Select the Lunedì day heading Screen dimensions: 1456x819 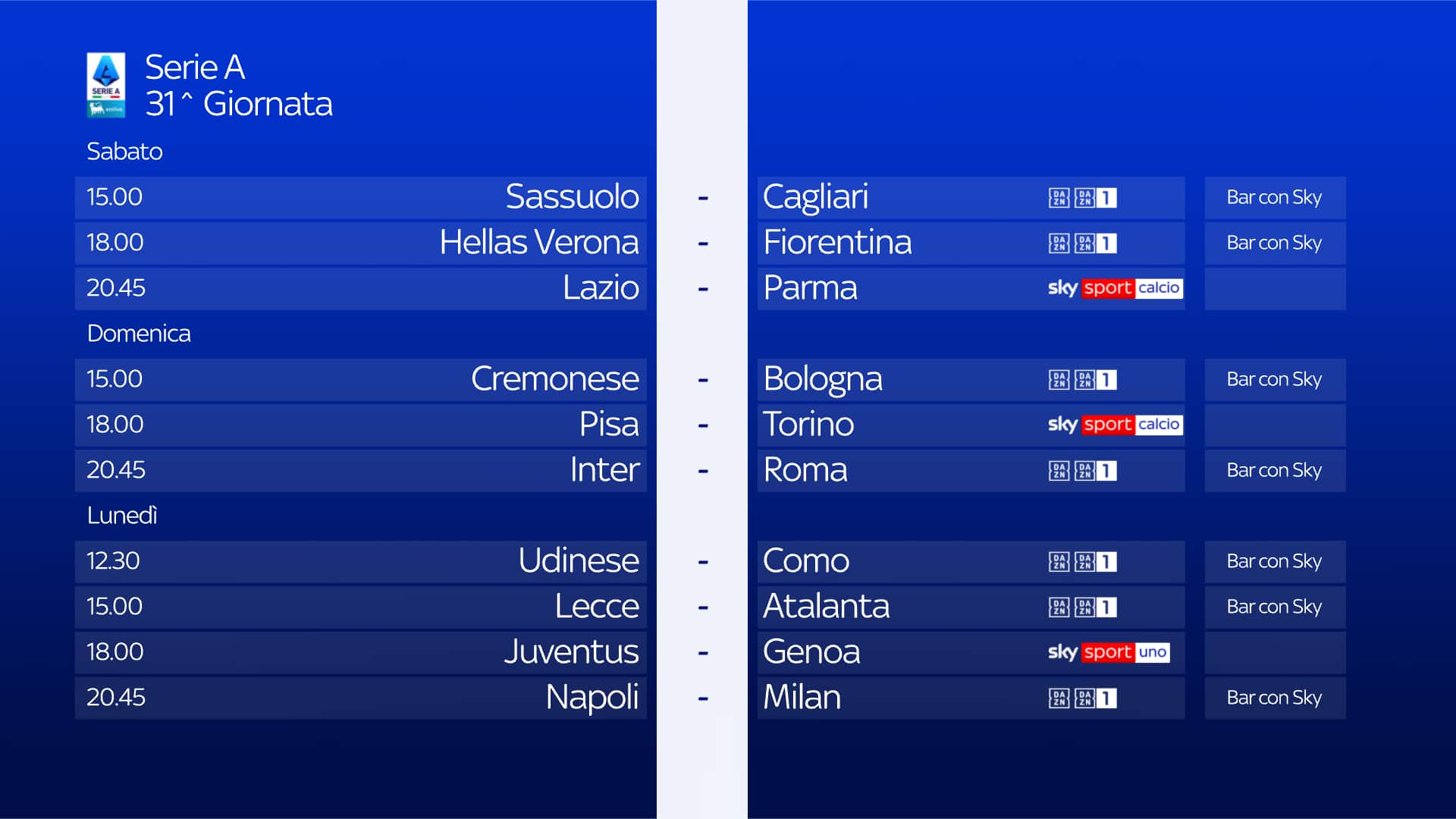coord(122,516)
